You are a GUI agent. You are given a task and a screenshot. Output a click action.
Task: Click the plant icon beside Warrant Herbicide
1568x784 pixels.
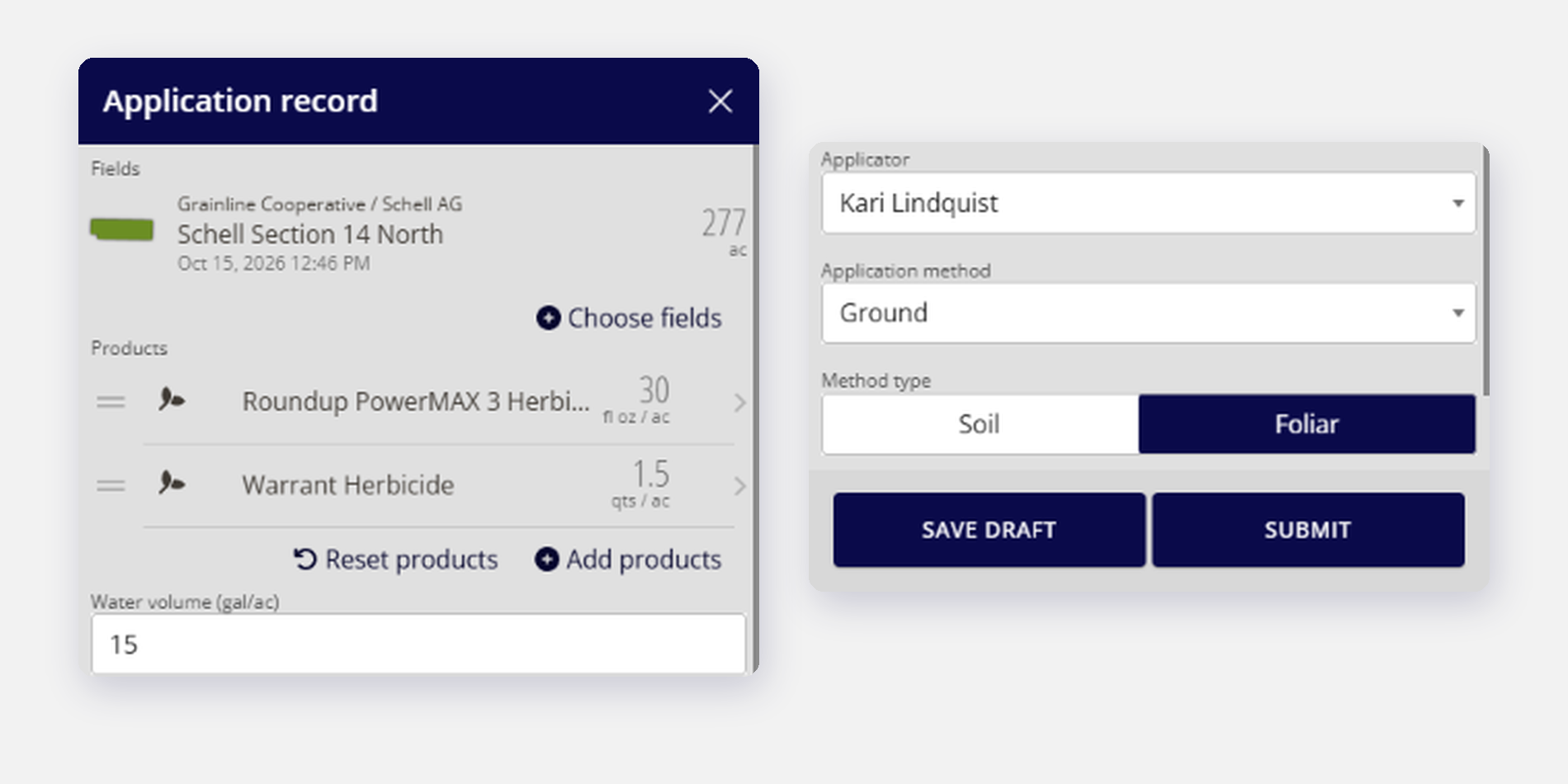tap(171, 482)
